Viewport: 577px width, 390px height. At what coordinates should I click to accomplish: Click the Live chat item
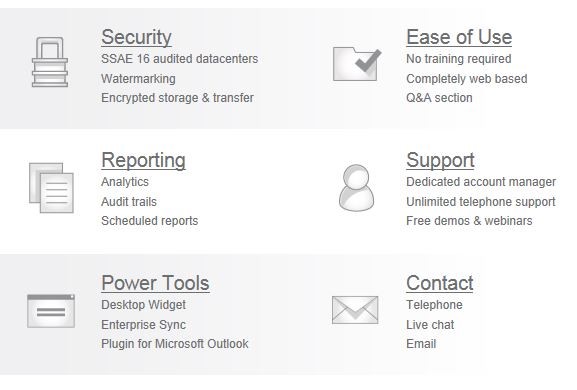430,325
